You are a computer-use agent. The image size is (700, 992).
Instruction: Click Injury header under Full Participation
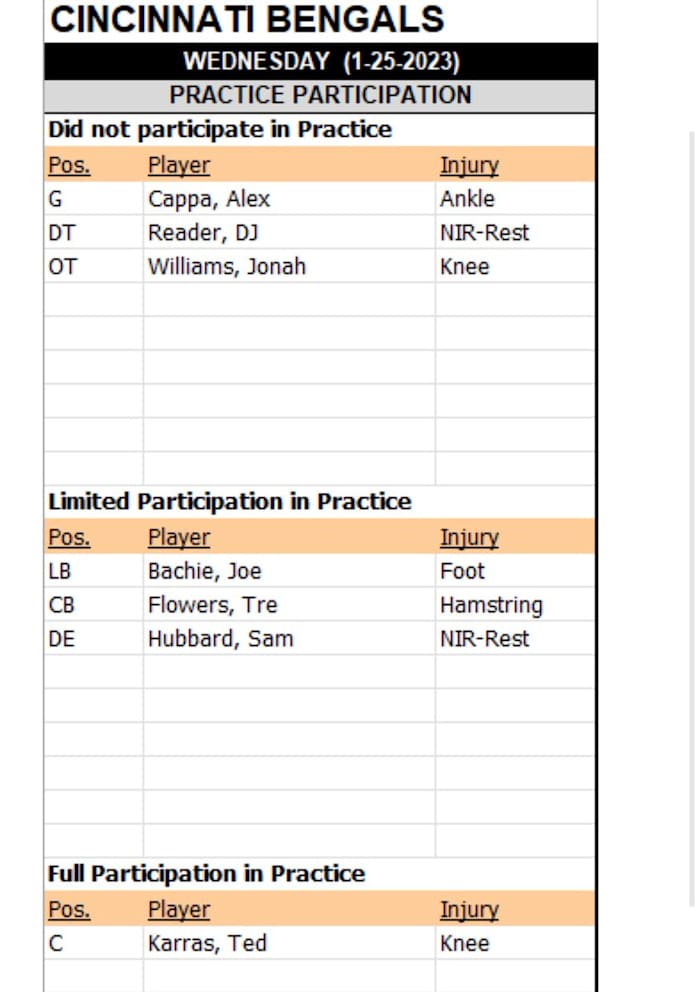(469, 909)
